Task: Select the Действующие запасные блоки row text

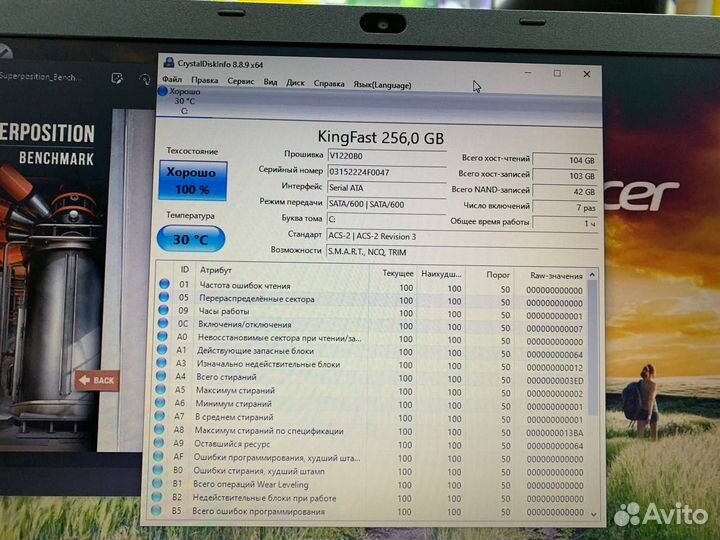Action: [255, 351]
